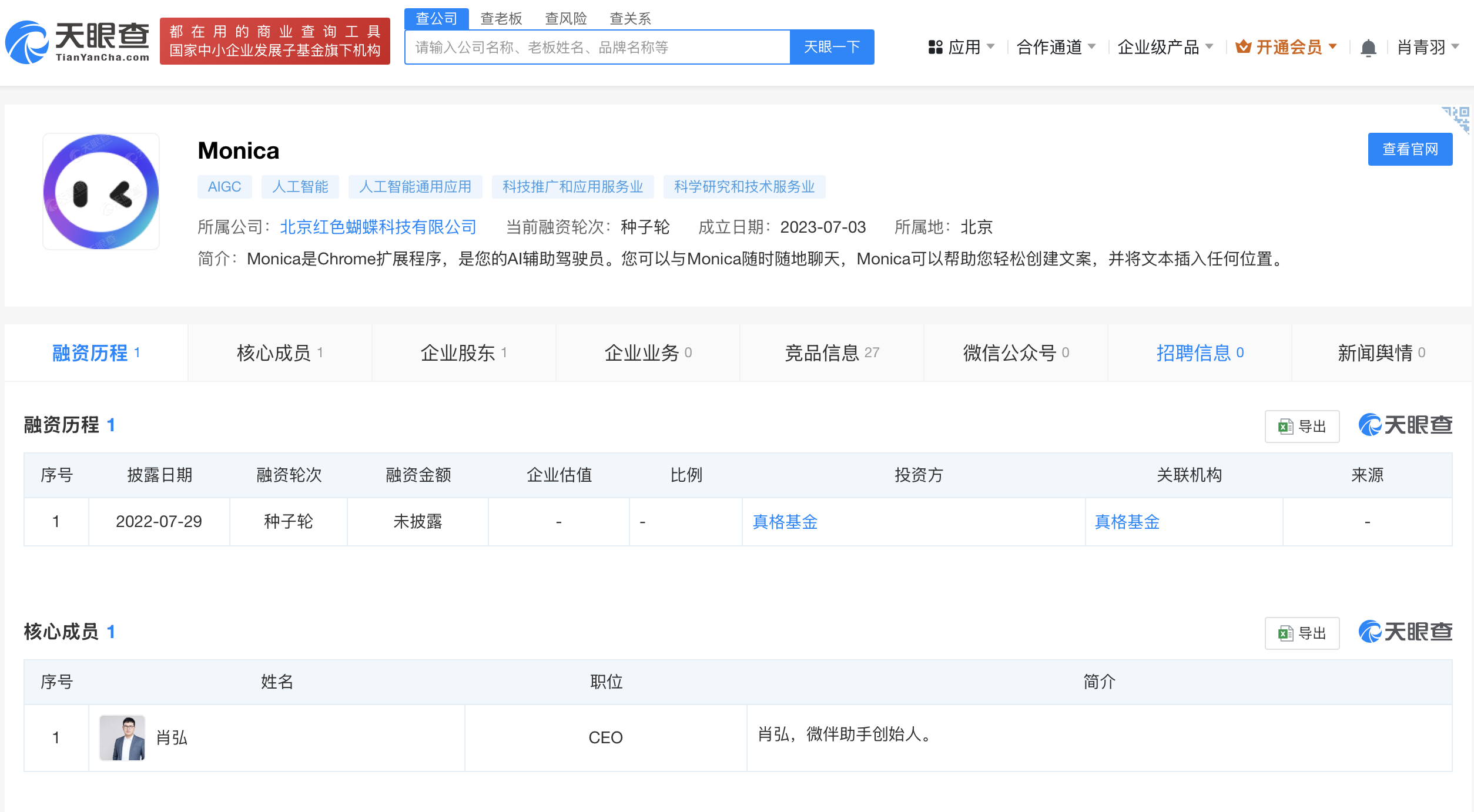Switch to the 核心成员 tab
Image resolution: width=1474 pixels, height=812 pixels.
(280, 353)
